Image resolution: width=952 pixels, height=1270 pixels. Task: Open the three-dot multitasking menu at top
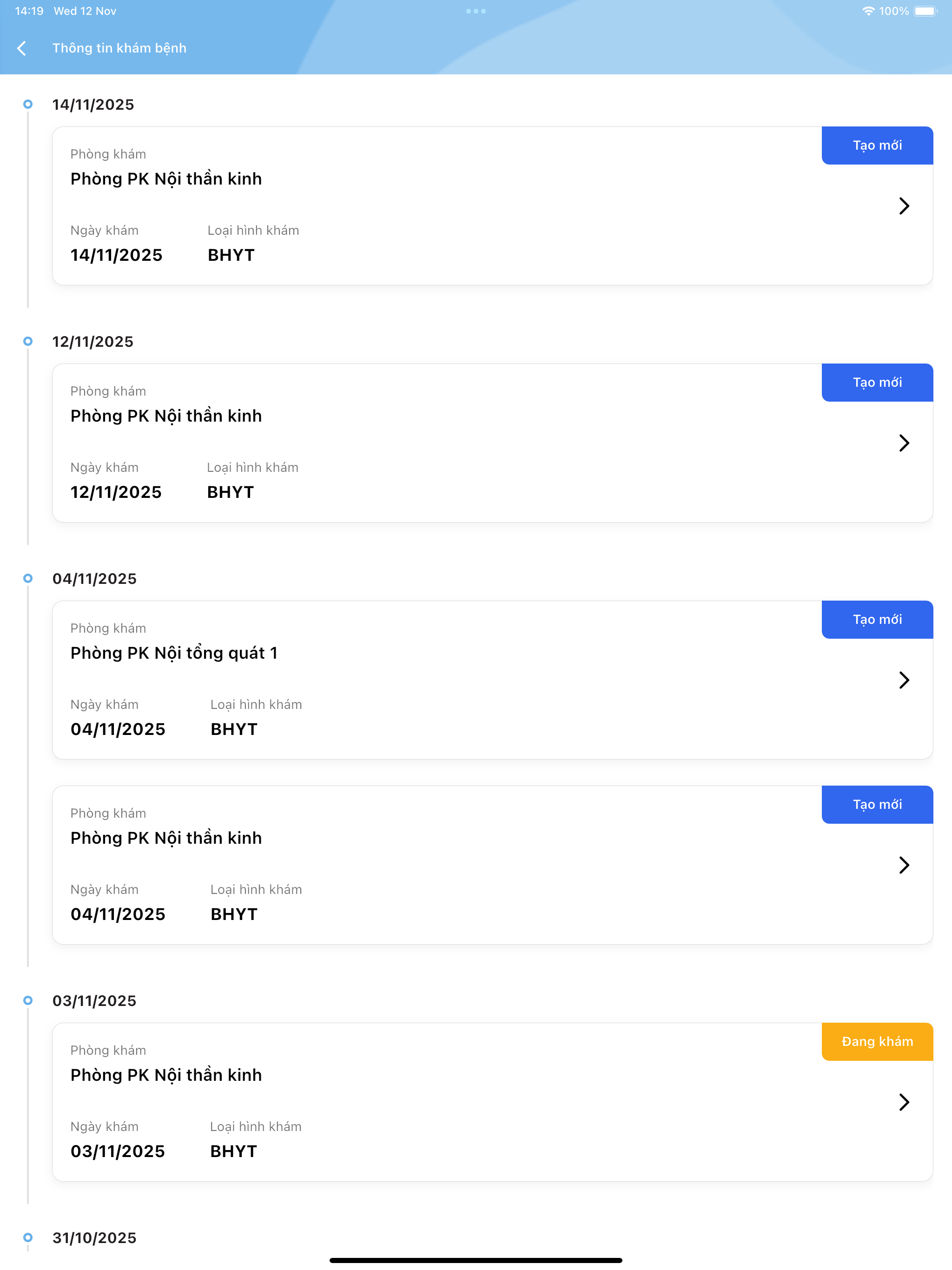(476, 11)
